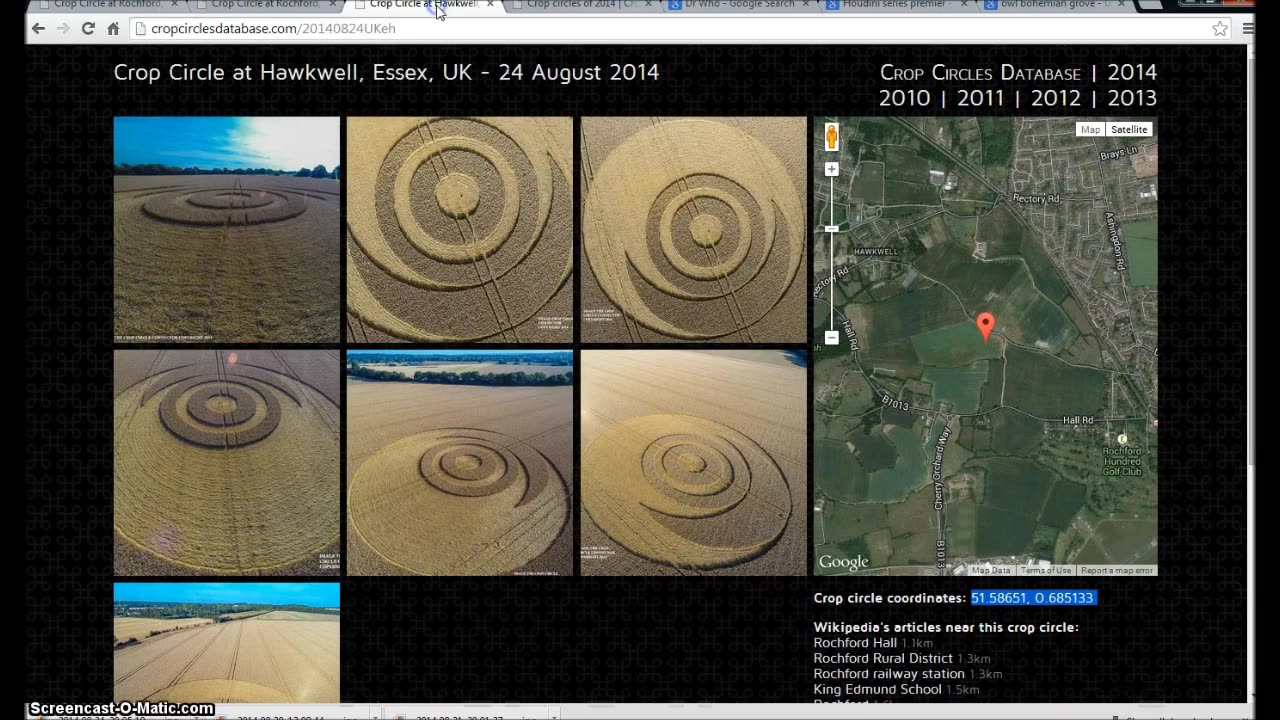Open the King Edmund School link
The image size is (1280, 720).
[878, 689]
